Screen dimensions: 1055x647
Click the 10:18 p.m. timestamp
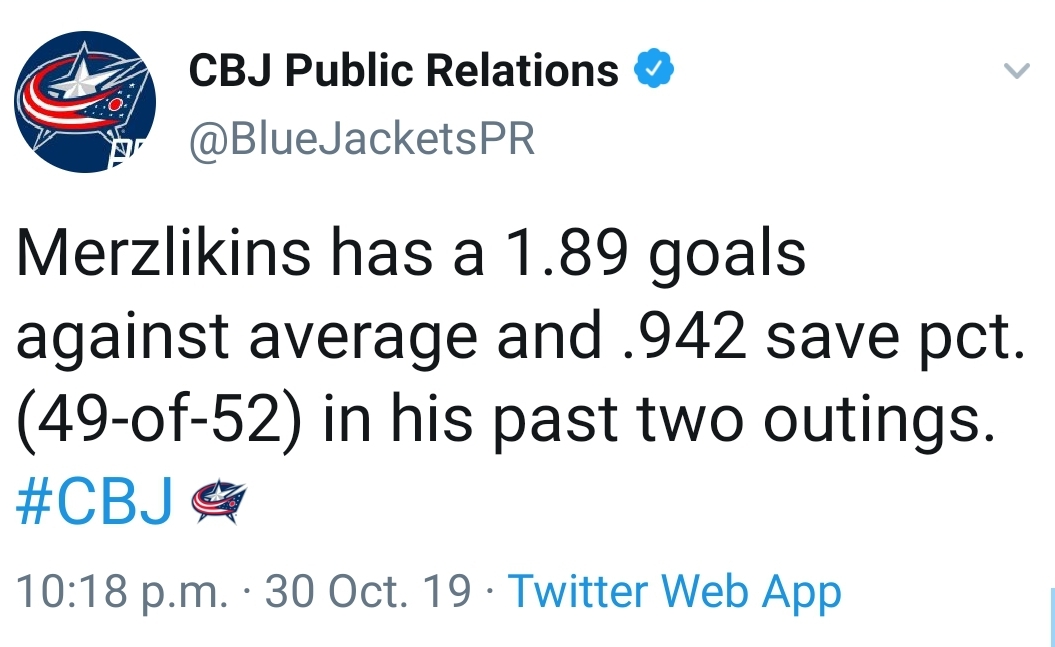click(122, 592)
